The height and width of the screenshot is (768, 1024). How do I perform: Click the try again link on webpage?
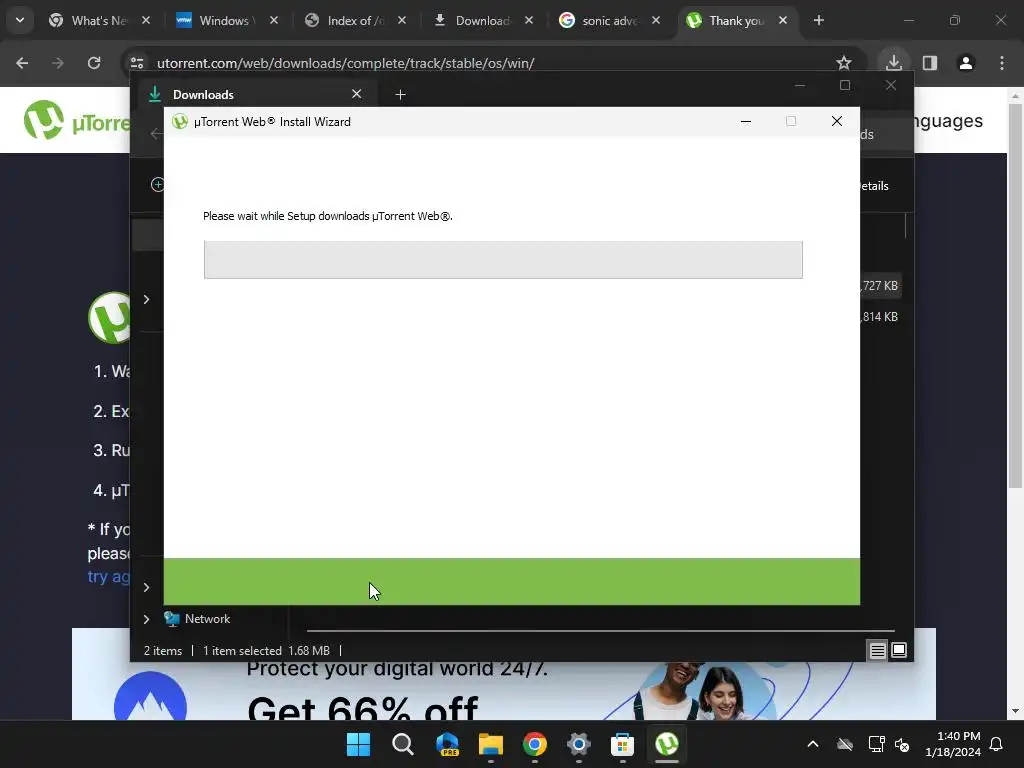point(109,577)
